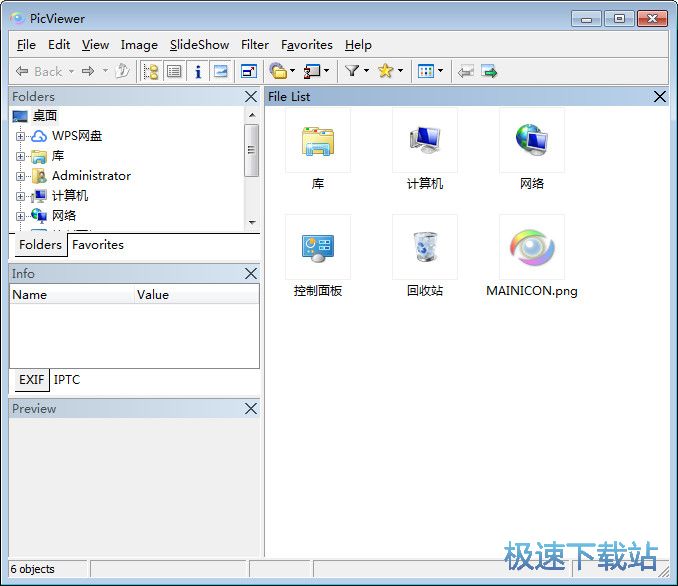Toggle the folder tree panel toolbar button
This screenshot has width=678, height=586.
151,71
